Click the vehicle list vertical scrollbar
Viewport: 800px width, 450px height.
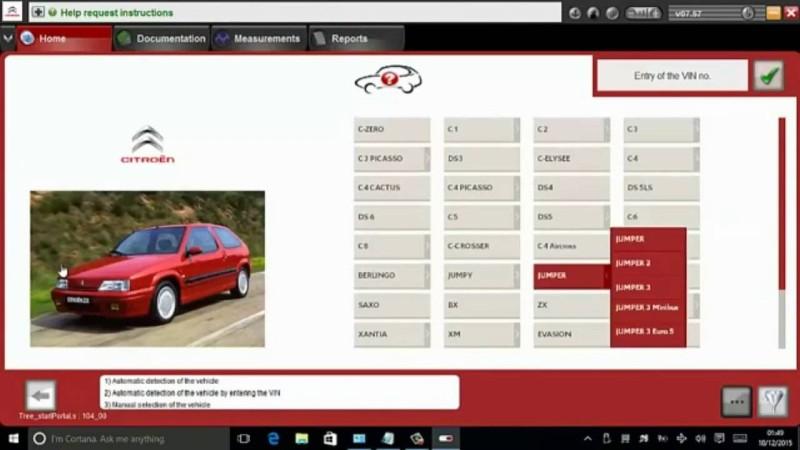pos(782,233)
